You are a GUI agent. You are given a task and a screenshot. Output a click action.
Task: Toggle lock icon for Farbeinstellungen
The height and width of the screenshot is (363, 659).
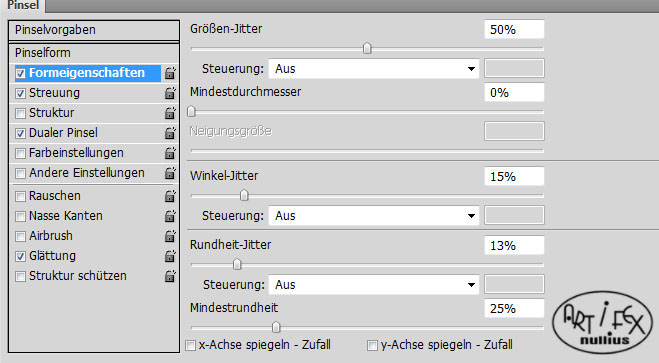pyautogui.click(x=170, y=153)
